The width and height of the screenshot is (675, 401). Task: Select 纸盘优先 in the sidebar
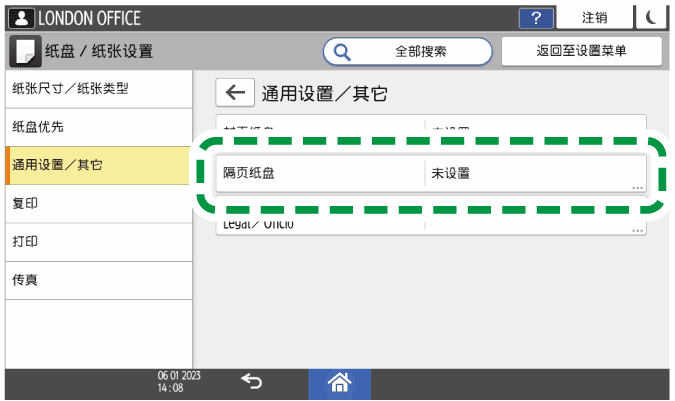(x=99, y=127)
